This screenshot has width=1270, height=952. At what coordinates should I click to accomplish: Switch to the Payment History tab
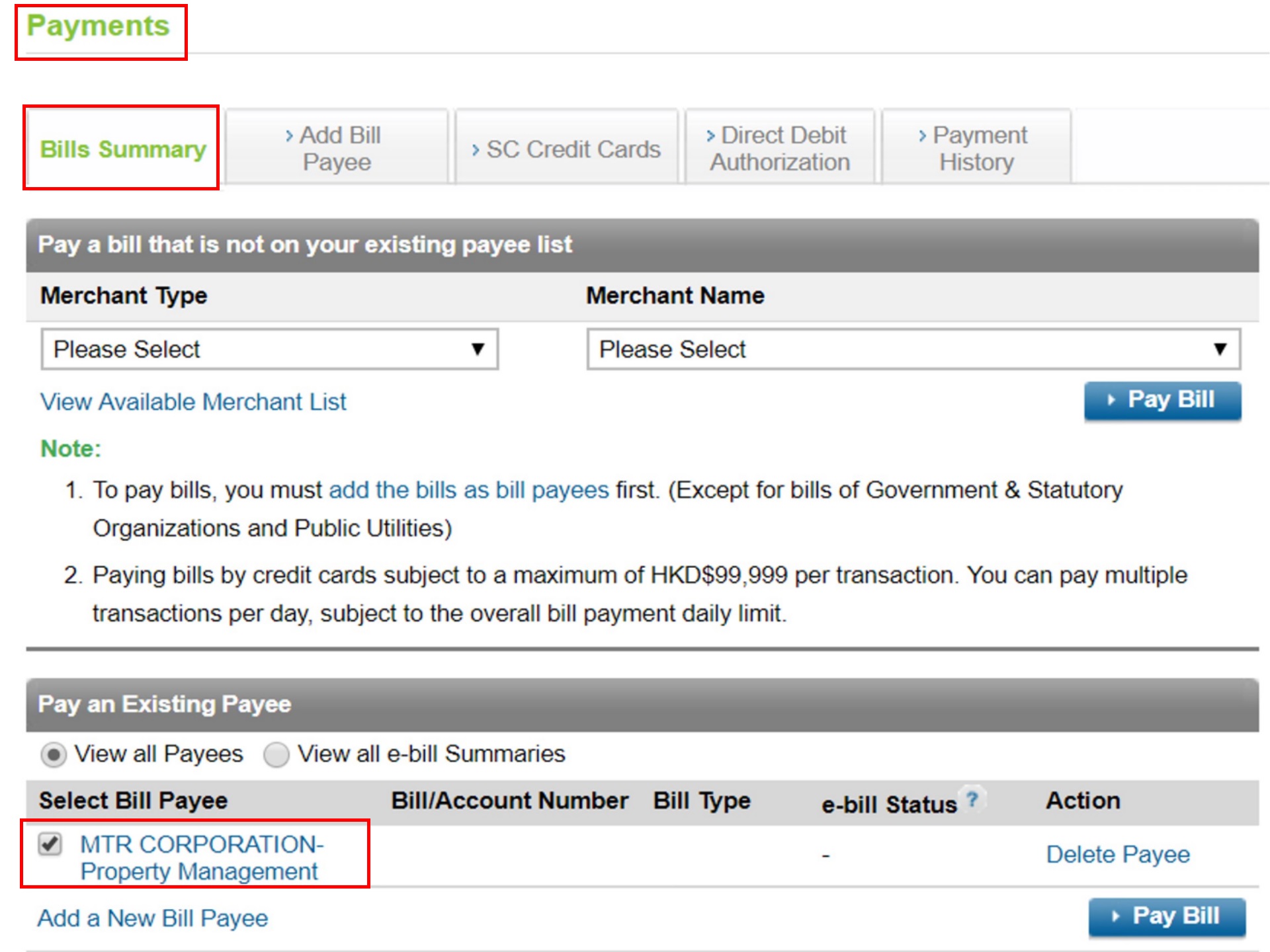(x=977, y=148)
